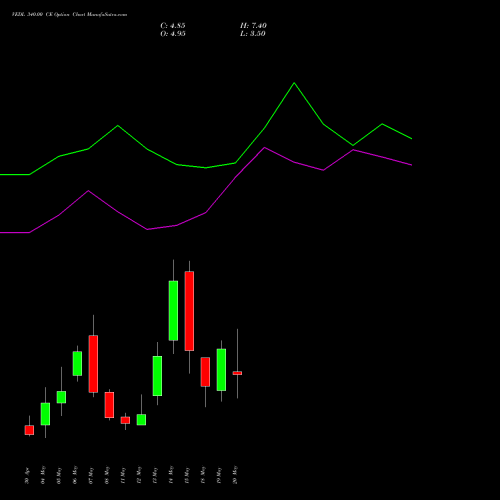This screenshot has height=500, width=500.
Task: Click the small green candlestick for 12 May
Action: (141, 420)
